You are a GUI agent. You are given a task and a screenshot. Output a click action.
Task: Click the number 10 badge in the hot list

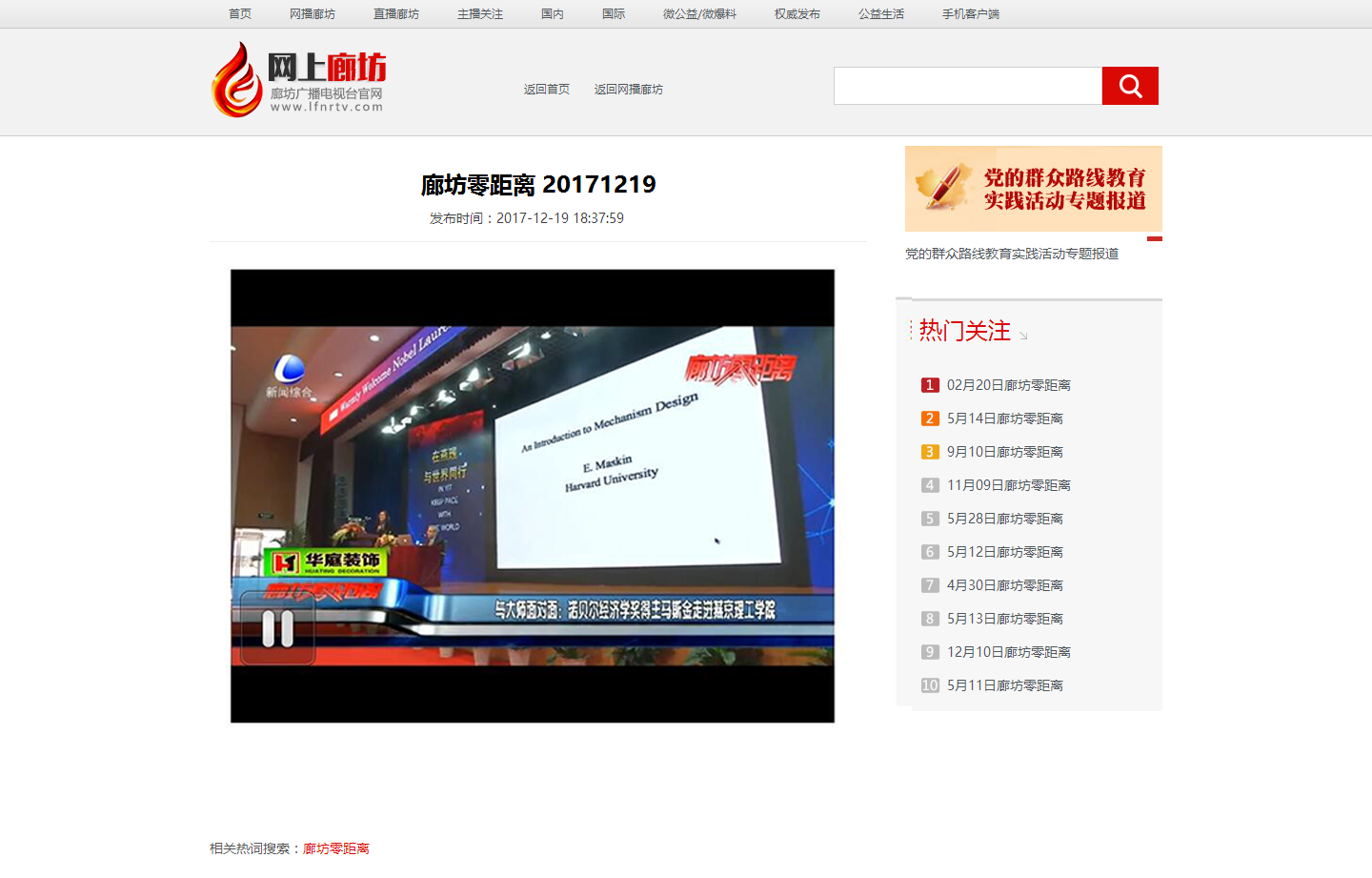click(929, 685)
